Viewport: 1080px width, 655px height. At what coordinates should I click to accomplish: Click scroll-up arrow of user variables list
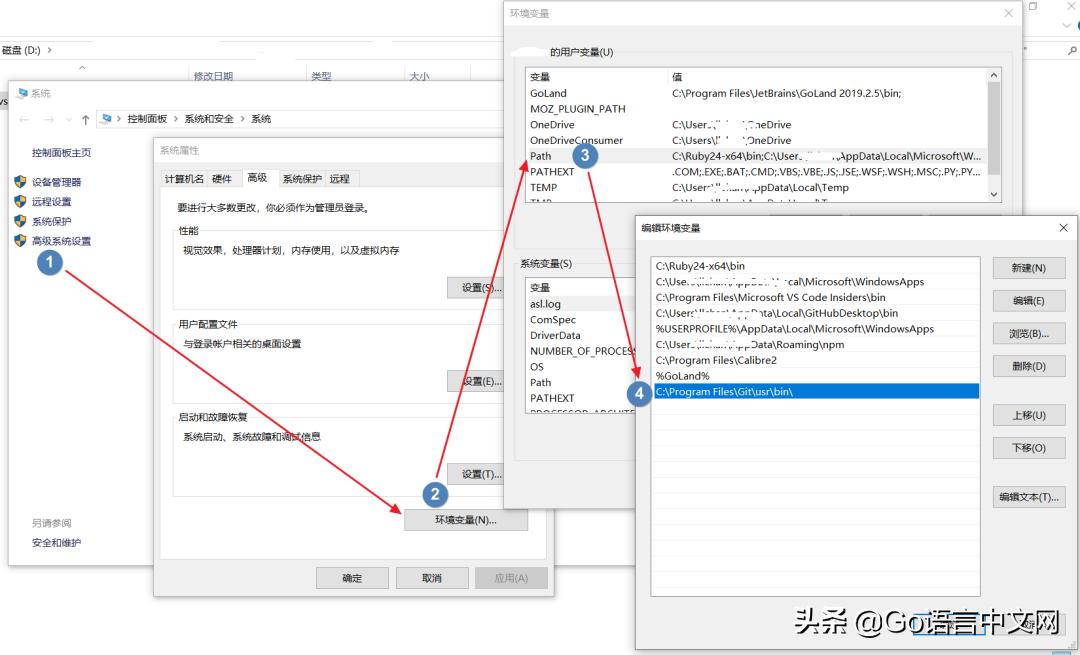click(993, 75)
